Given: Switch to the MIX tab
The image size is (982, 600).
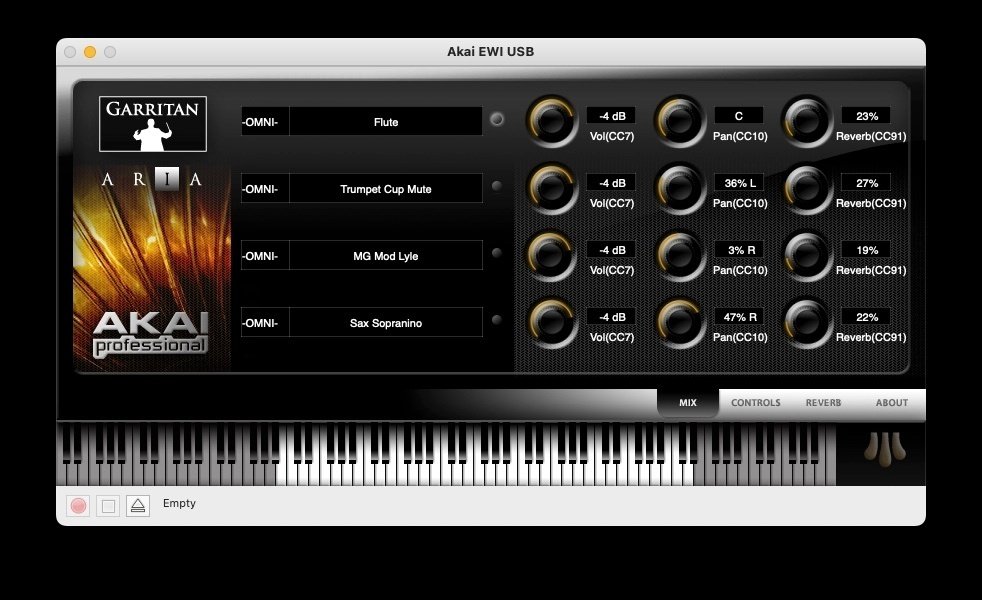Looking at the screenshot, I should click(x=688, y=403).
